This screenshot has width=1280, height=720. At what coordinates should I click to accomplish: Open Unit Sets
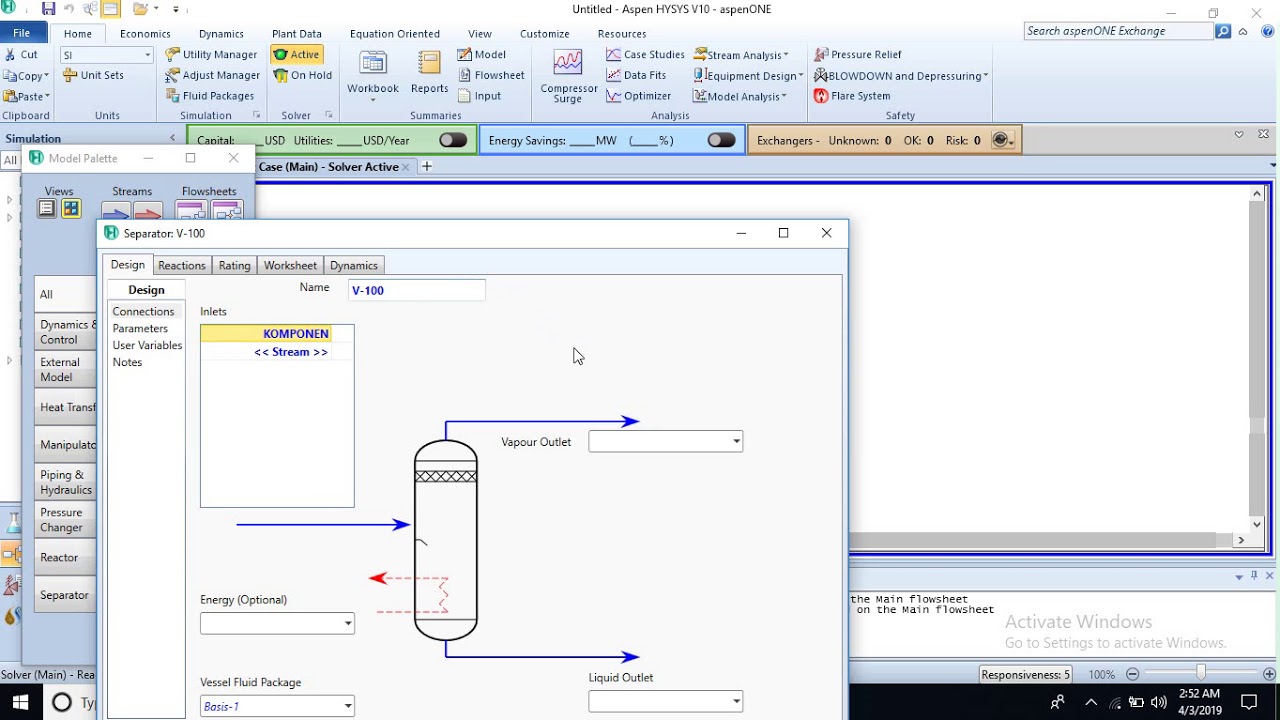[93, 75]
